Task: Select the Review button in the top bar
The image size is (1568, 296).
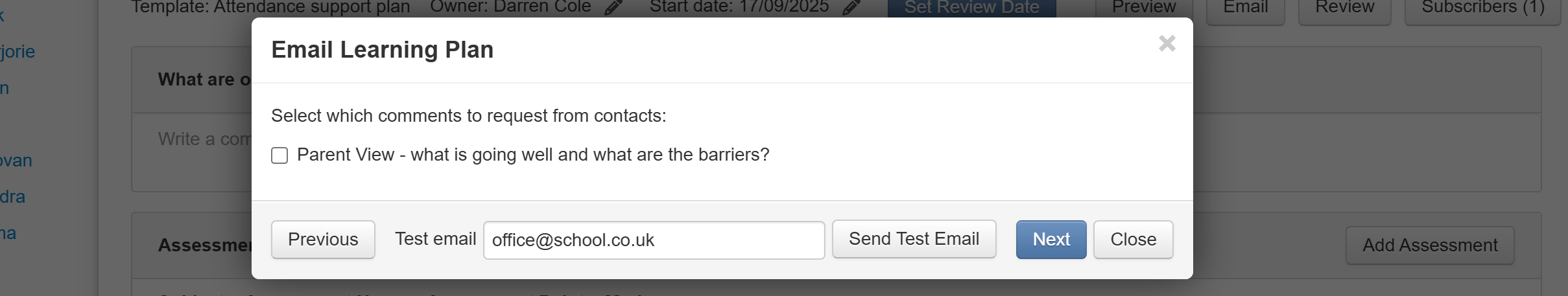Action: [1344, 9]
